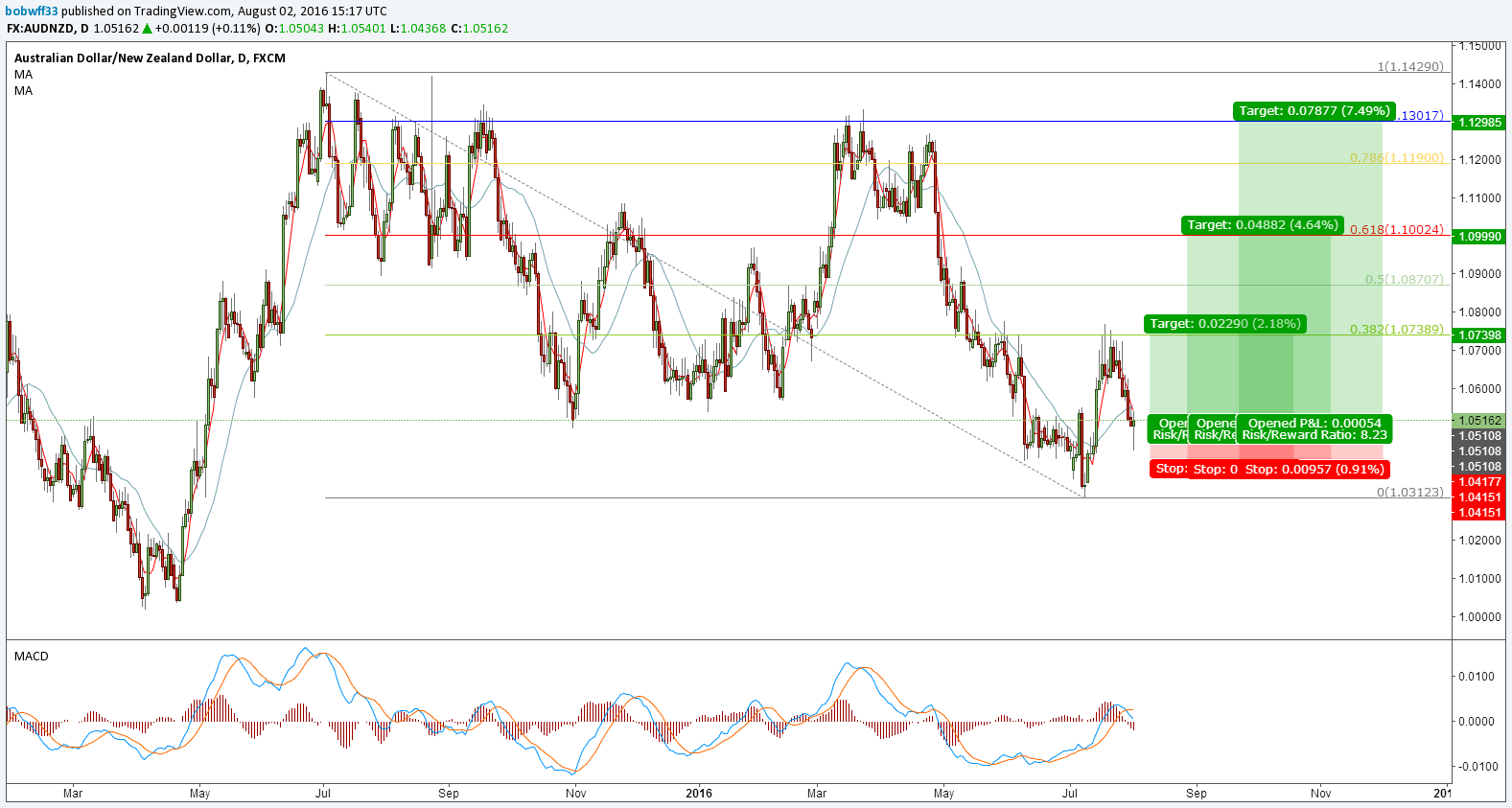1512x808 pixels.
Task: Select the 0.786(1.11900) Fibonacci label
Action: point(1397,158)
